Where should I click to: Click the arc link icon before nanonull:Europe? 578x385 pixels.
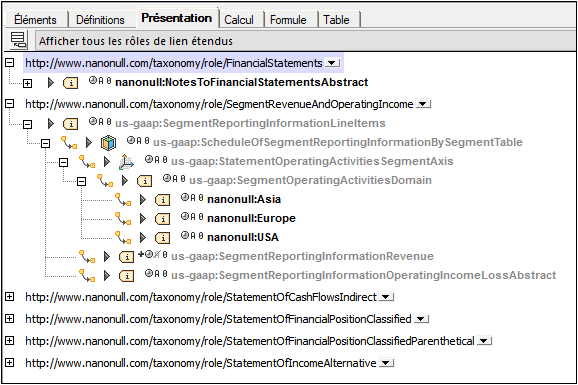(x=123, y=219)
